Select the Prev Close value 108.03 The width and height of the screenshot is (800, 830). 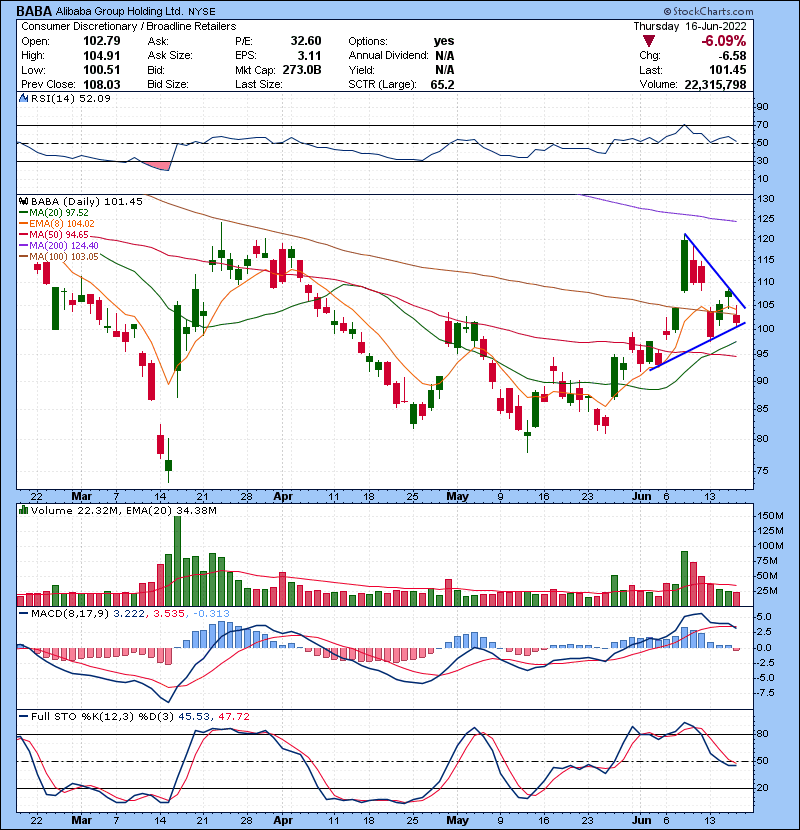pyautogui.click(x=102, y=84)
